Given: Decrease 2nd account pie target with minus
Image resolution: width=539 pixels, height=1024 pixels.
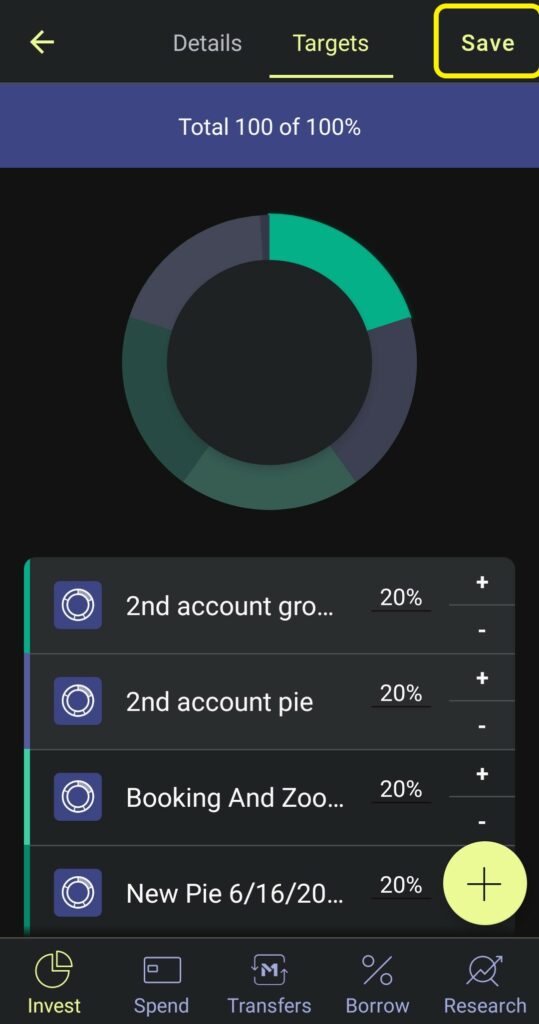Looking at the screenshot, I should click(482, 726).
